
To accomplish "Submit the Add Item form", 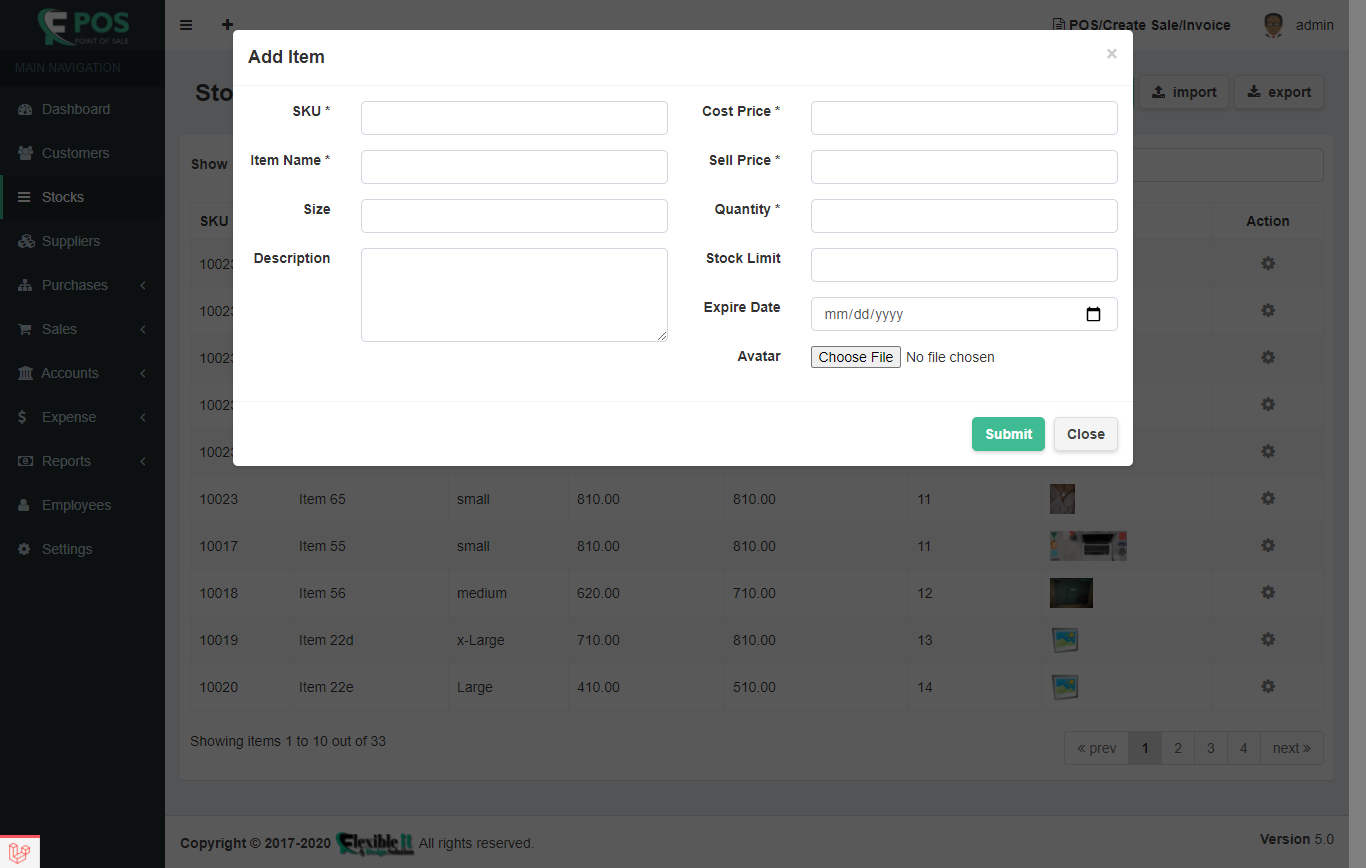I will point(1008,434).
